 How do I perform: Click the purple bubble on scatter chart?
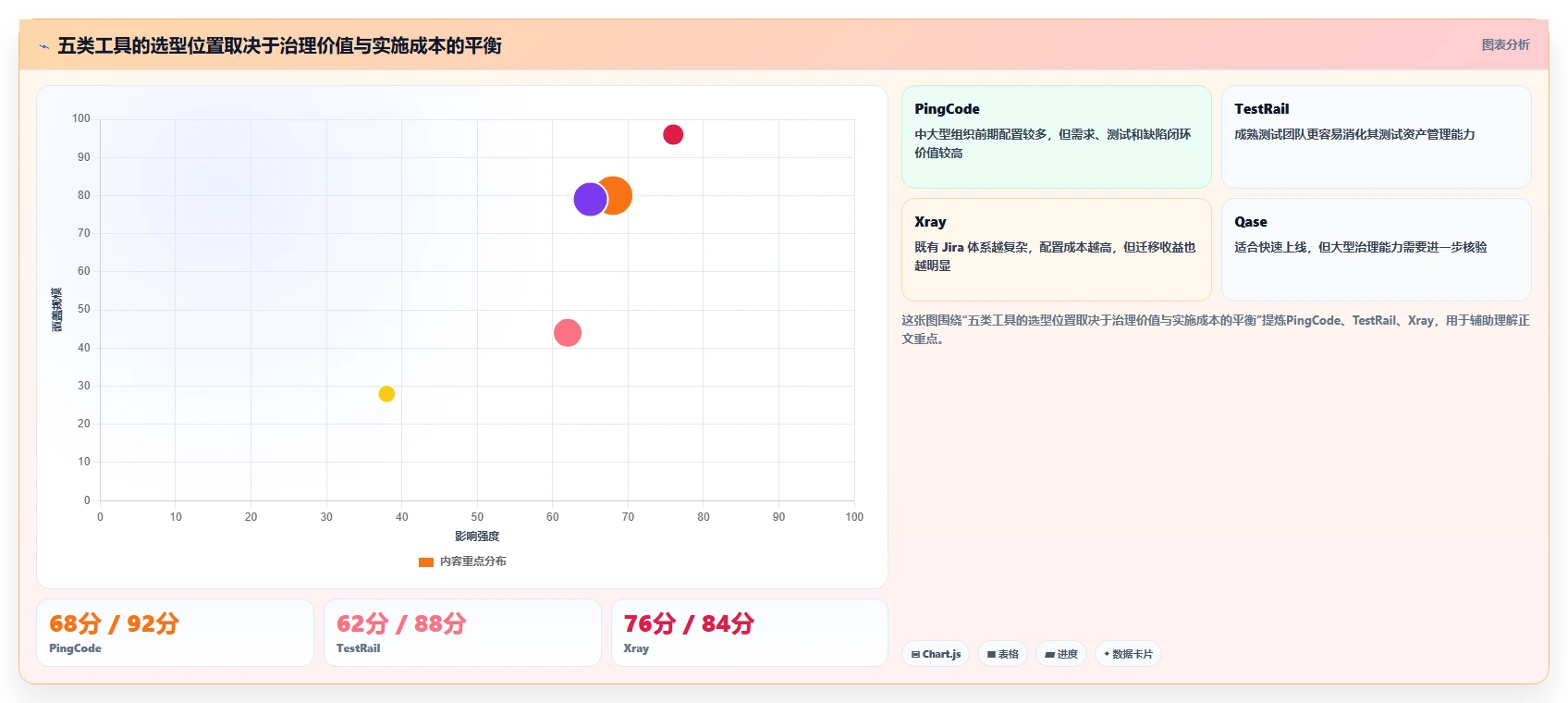(590, 199)
